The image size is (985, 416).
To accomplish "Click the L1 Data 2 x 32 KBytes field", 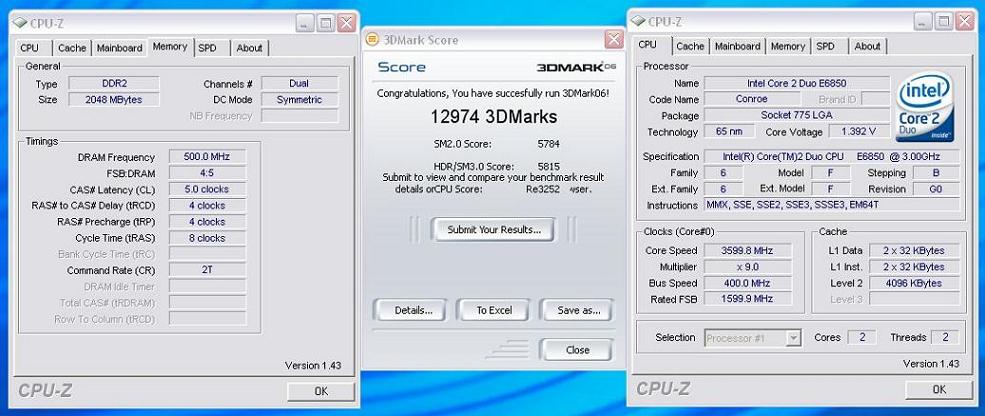I will (915, 250).
